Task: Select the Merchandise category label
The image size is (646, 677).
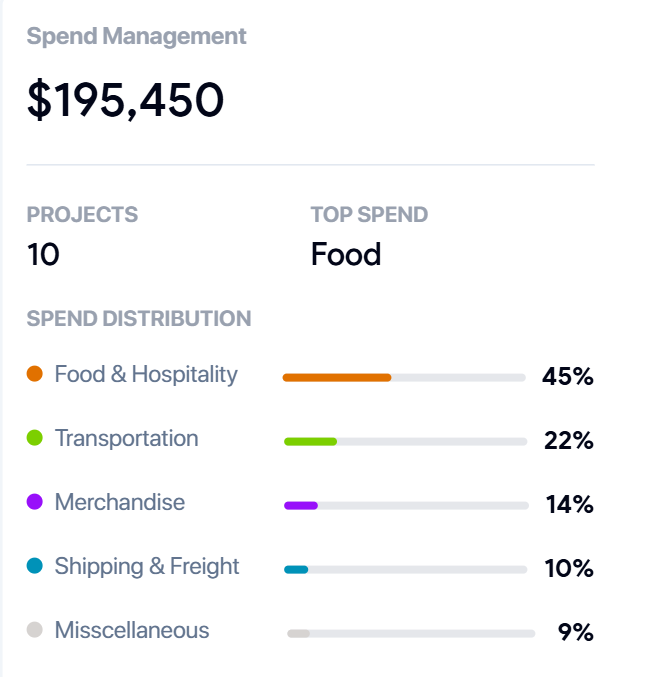Action: pos(120,502)
